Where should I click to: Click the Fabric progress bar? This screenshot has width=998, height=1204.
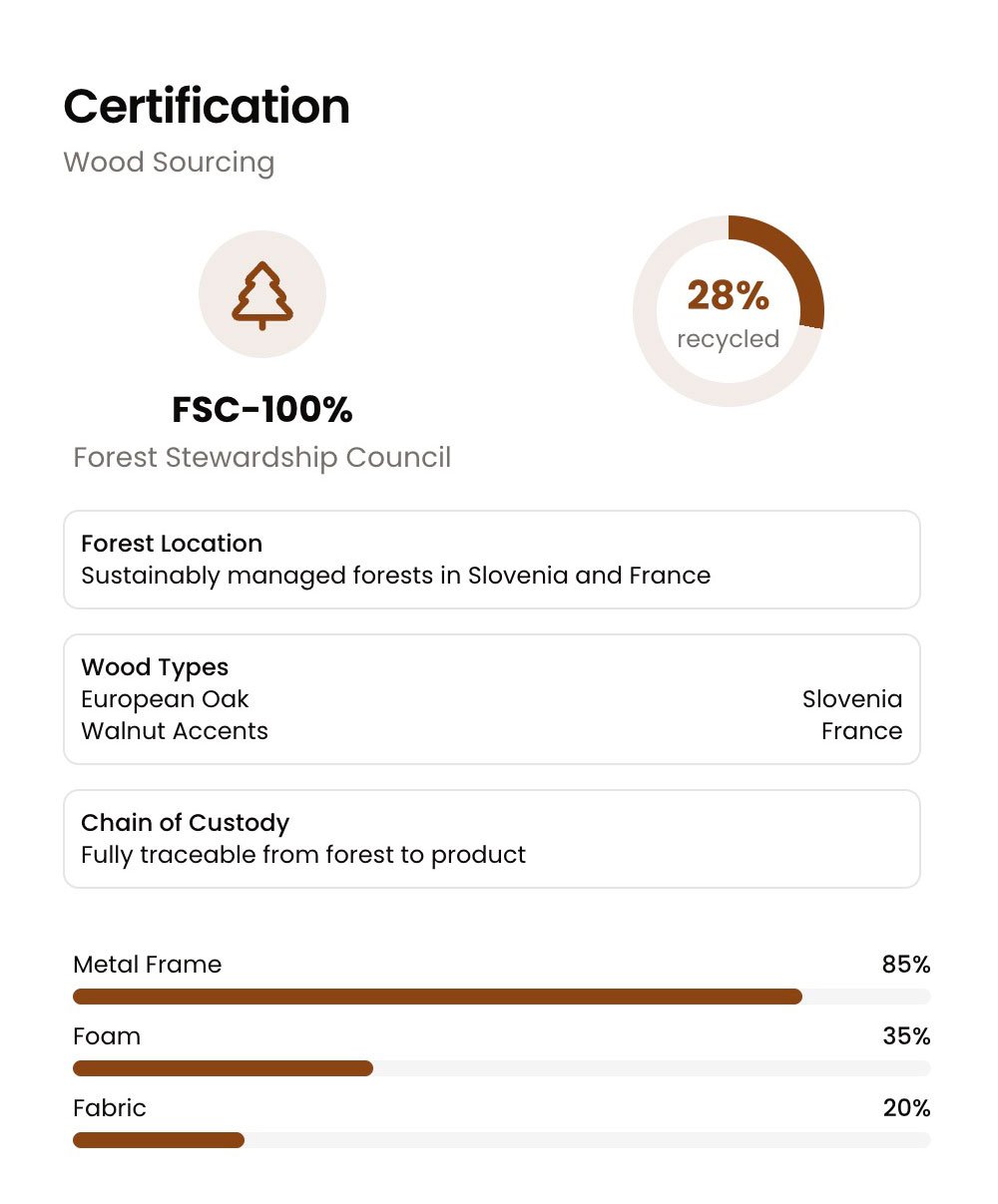tap(502, 1140)
